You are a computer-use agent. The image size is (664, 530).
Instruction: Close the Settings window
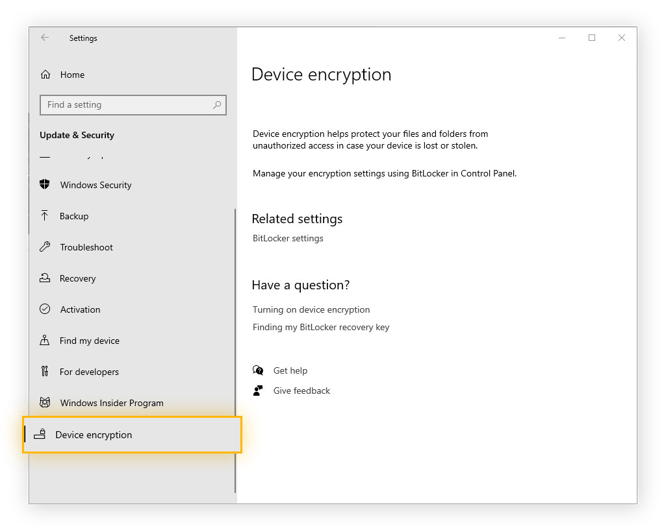pyautogui.click(x=621, y=38)
